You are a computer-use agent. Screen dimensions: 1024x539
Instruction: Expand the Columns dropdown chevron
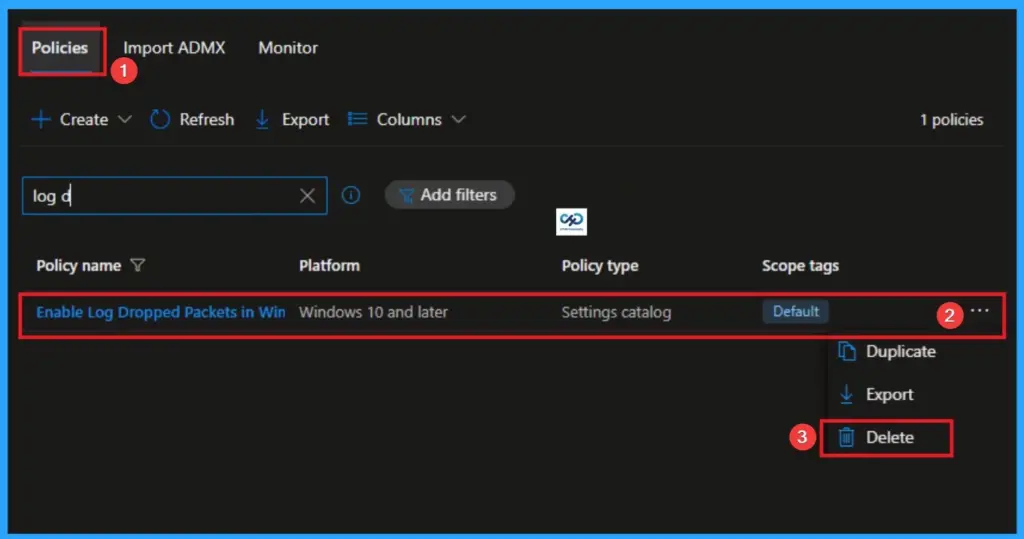point(458,120)
